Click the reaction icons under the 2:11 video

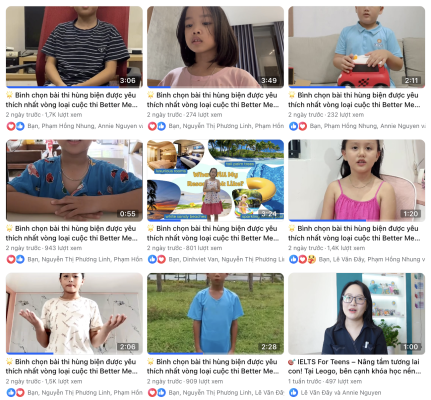pyautogui.click(x=298, y=126)
